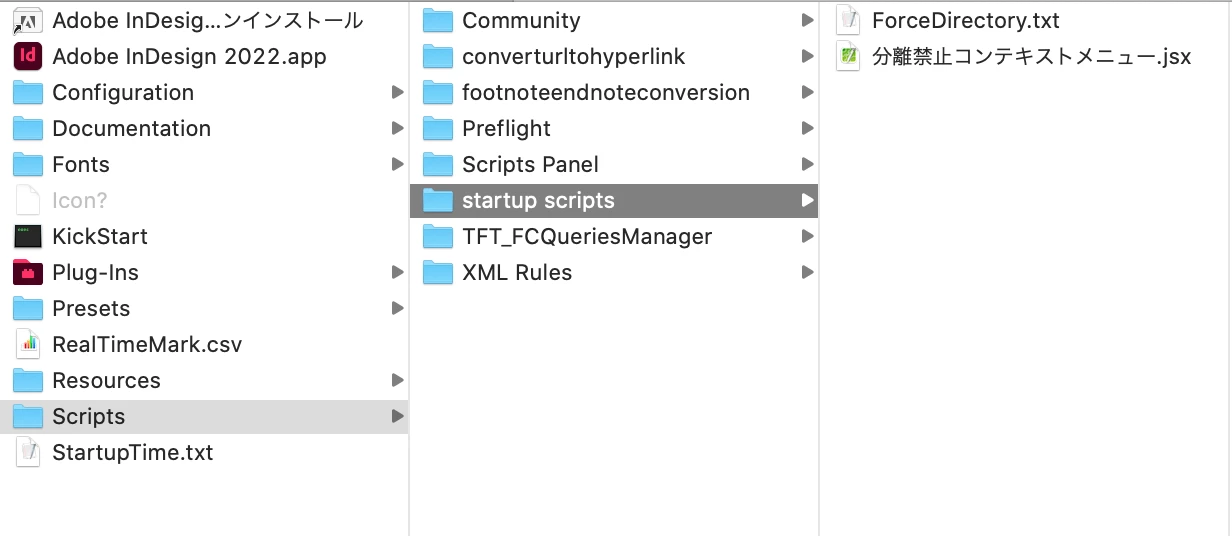Viewport: 1232px width, 536px height.
Task: Expand the XML Rules folder chevron
Action: click(x=807, y=272)
